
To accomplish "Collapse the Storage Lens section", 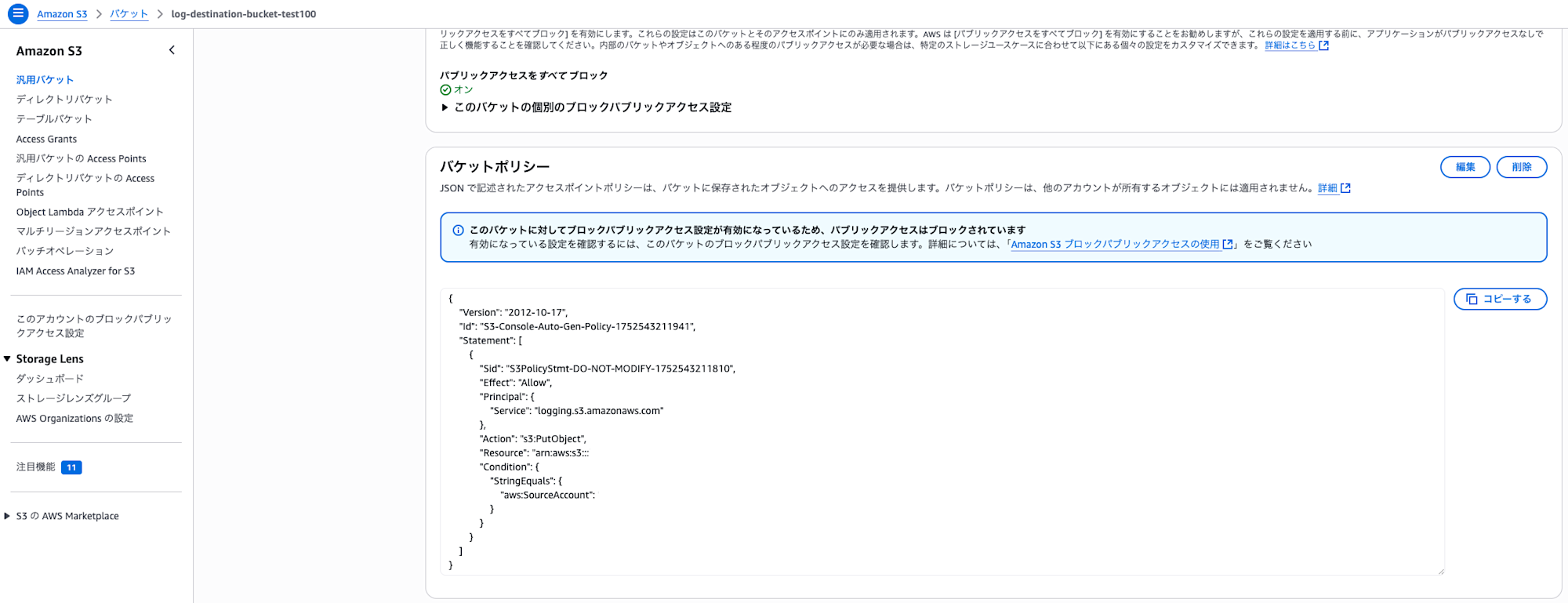I will point(7,359).
